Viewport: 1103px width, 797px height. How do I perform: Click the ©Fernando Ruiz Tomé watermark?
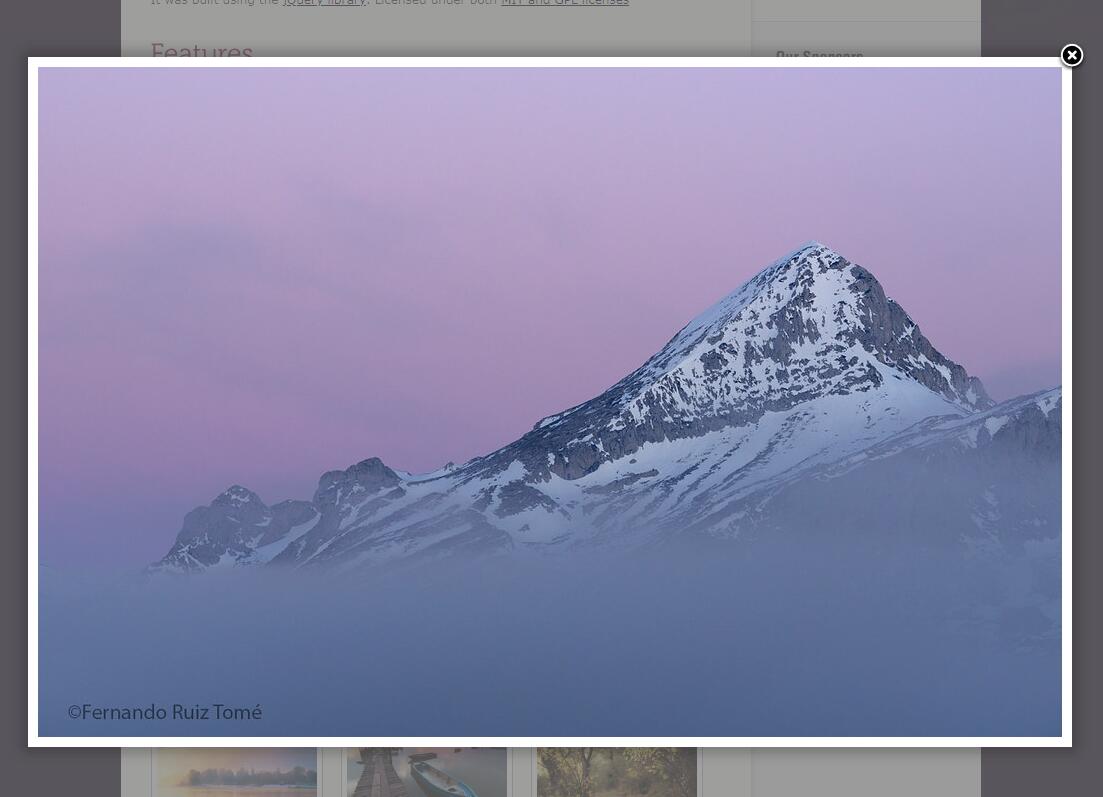165,712
